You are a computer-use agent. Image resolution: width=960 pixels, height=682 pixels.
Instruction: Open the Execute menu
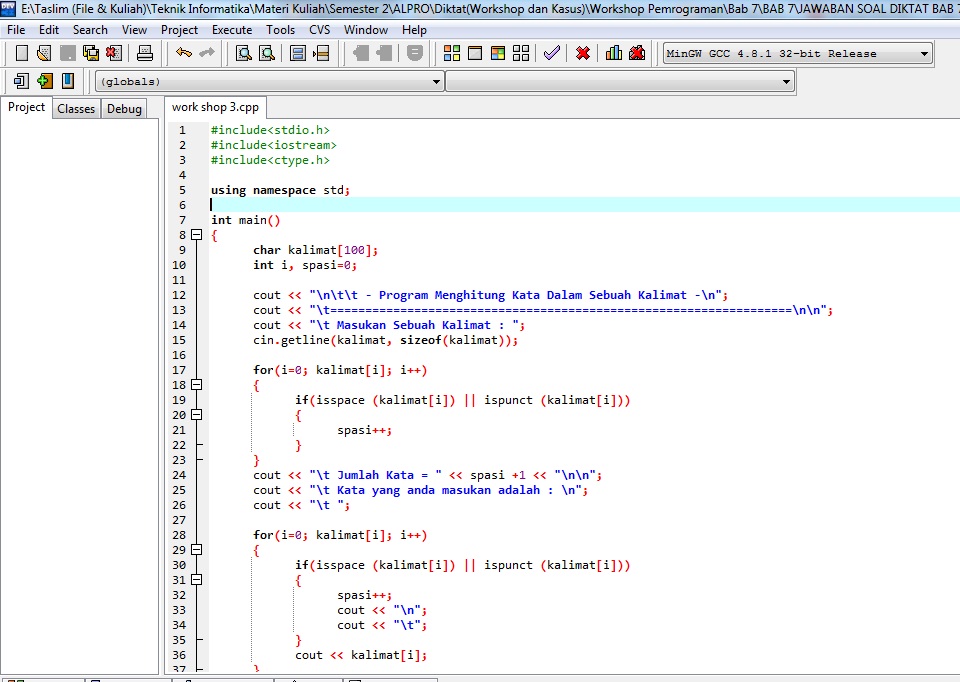(x=231, y=29)
